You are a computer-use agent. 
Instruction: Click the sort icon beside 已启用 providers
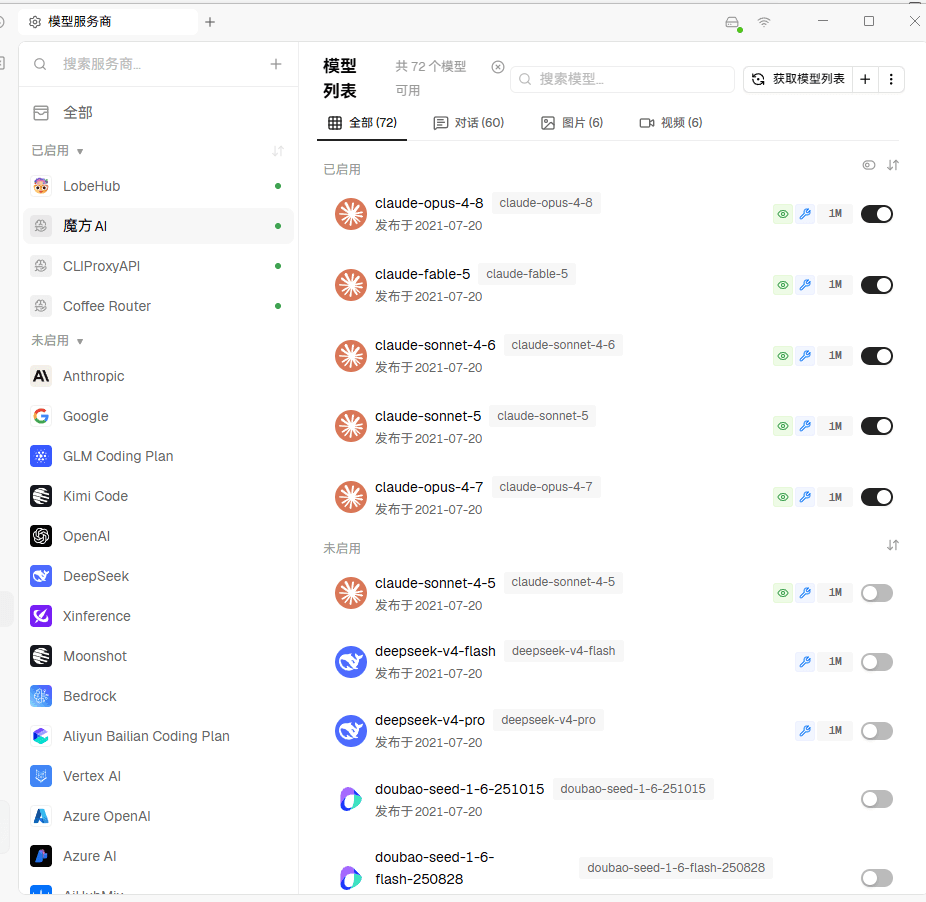click(x=278, y=151)
